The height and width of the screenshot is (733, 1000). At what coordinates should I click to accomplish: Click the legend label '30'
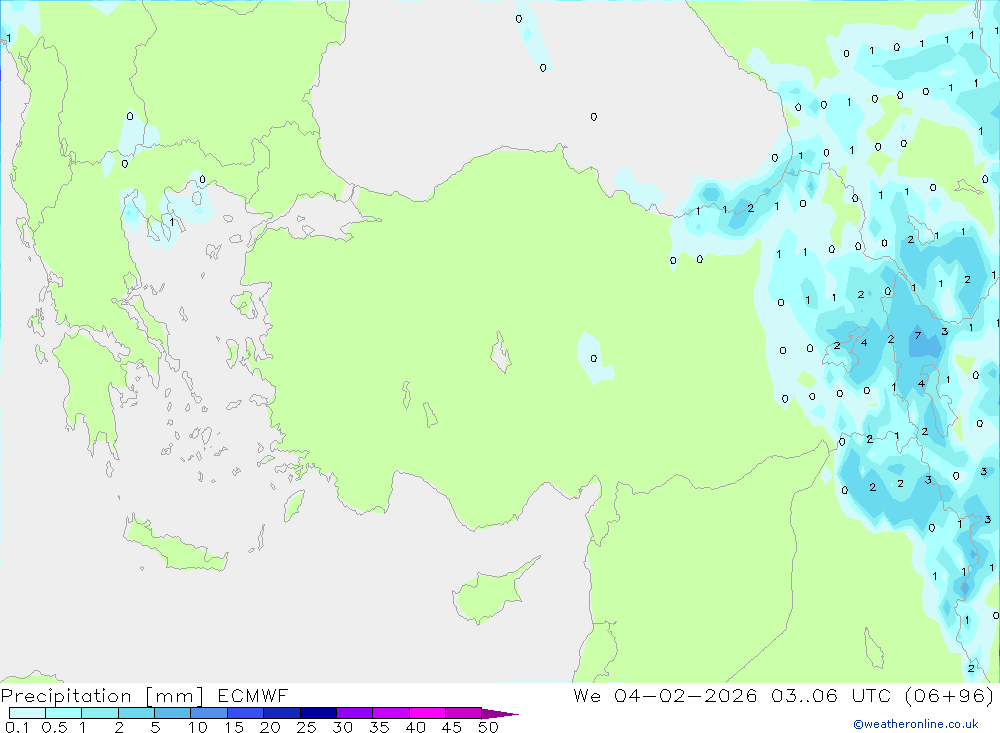point(343,727)
